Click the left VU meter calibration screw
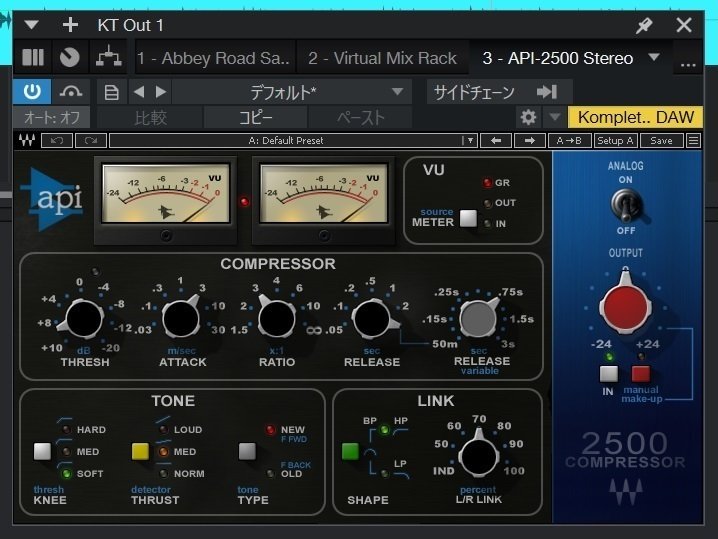 [166, 236]
